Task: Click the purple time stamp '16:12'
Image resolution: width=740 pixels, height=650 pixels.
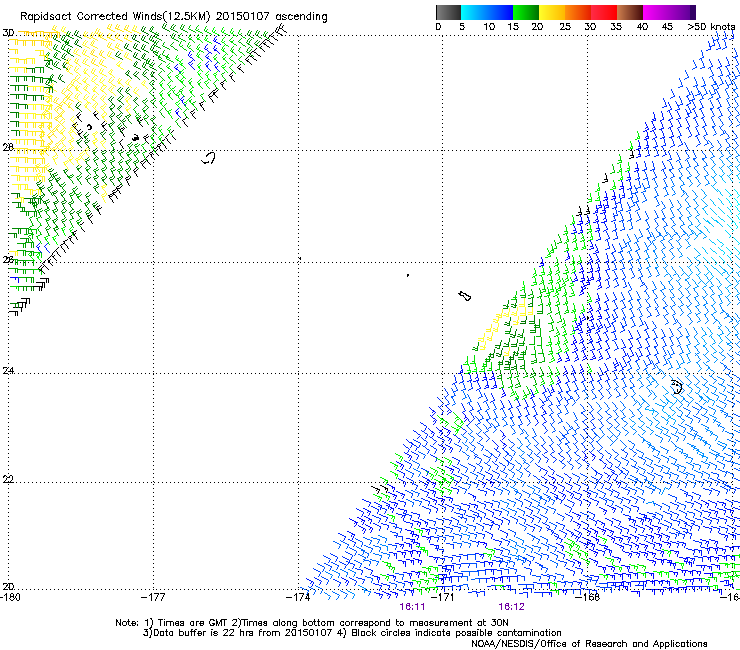Action: click(512, 607)
